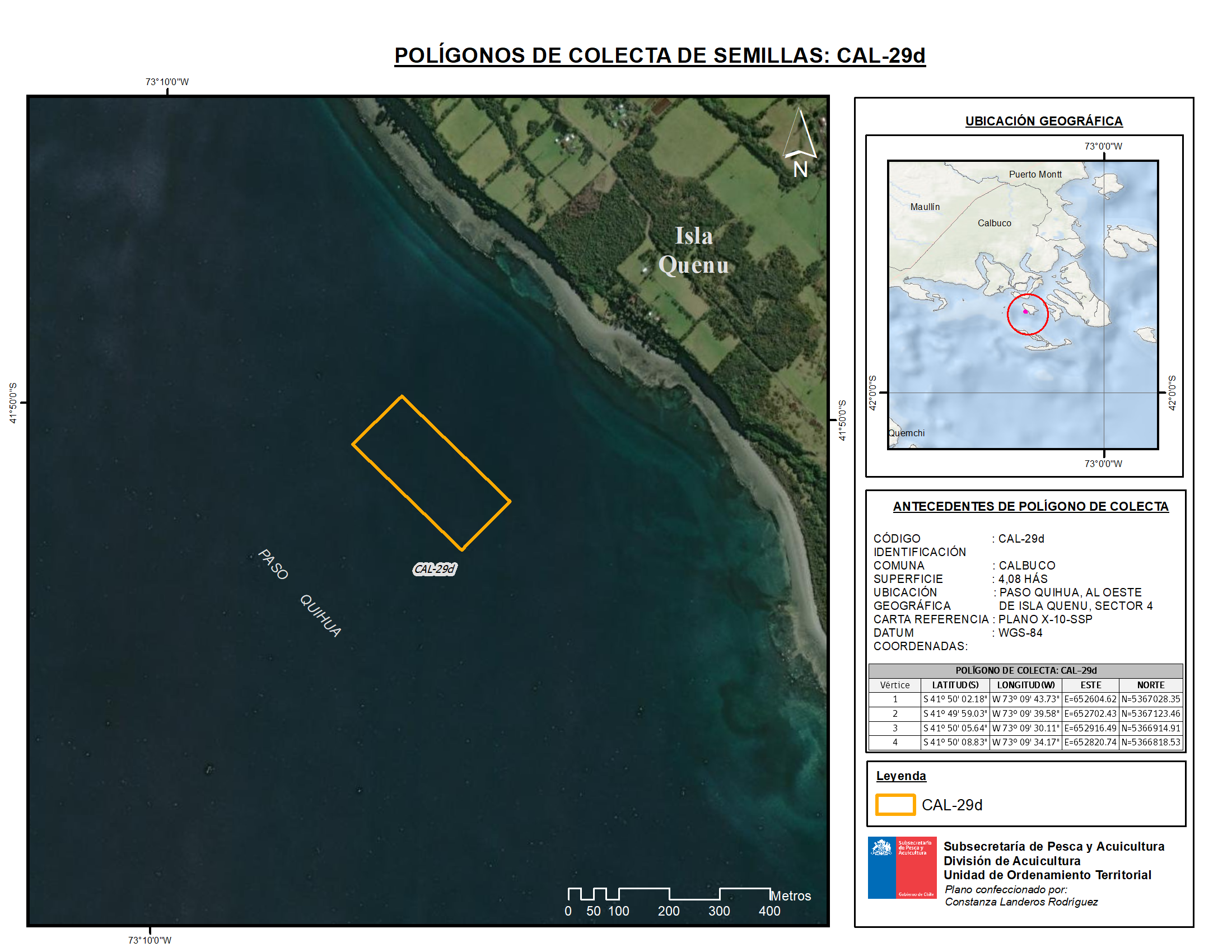Viewport: 1232px width, 952px height.
Task: Click the scale bar '400' label
Action: click(769, 911)
